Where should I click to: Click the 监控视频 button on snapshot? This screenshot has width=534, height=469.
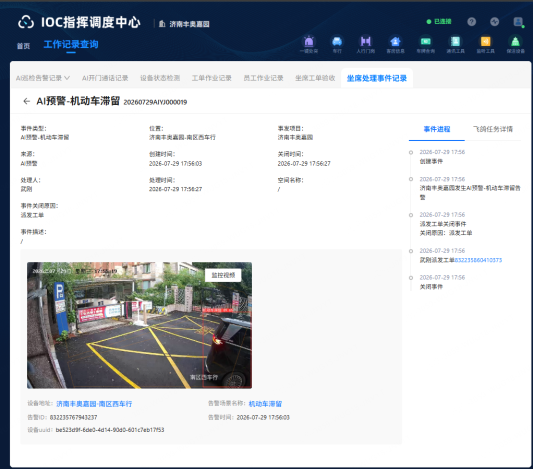(x=223, y=275)
